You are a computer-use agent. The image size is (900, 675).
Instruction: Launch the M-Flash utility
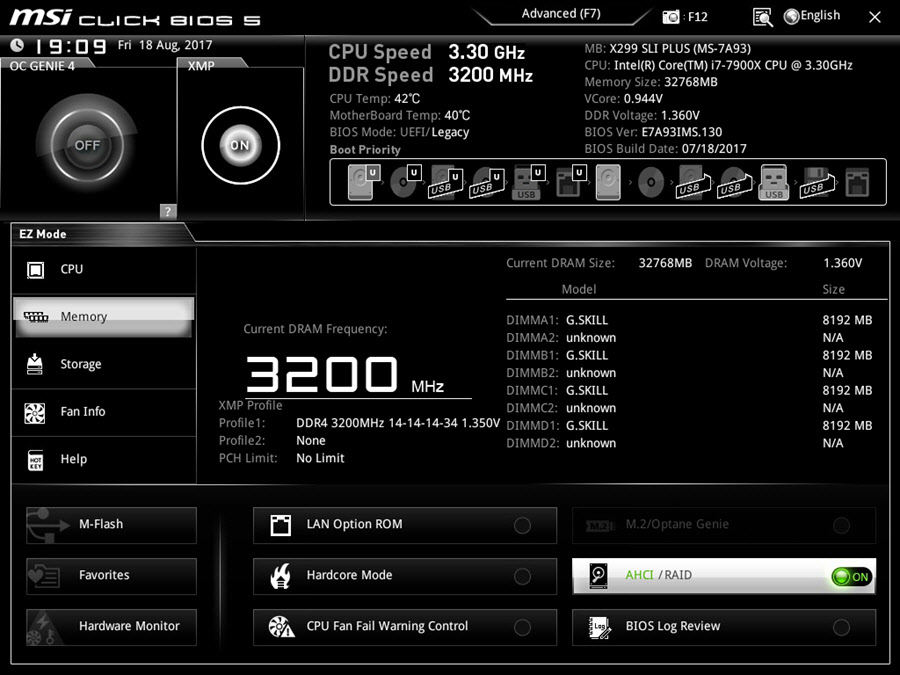pos(111,525)
